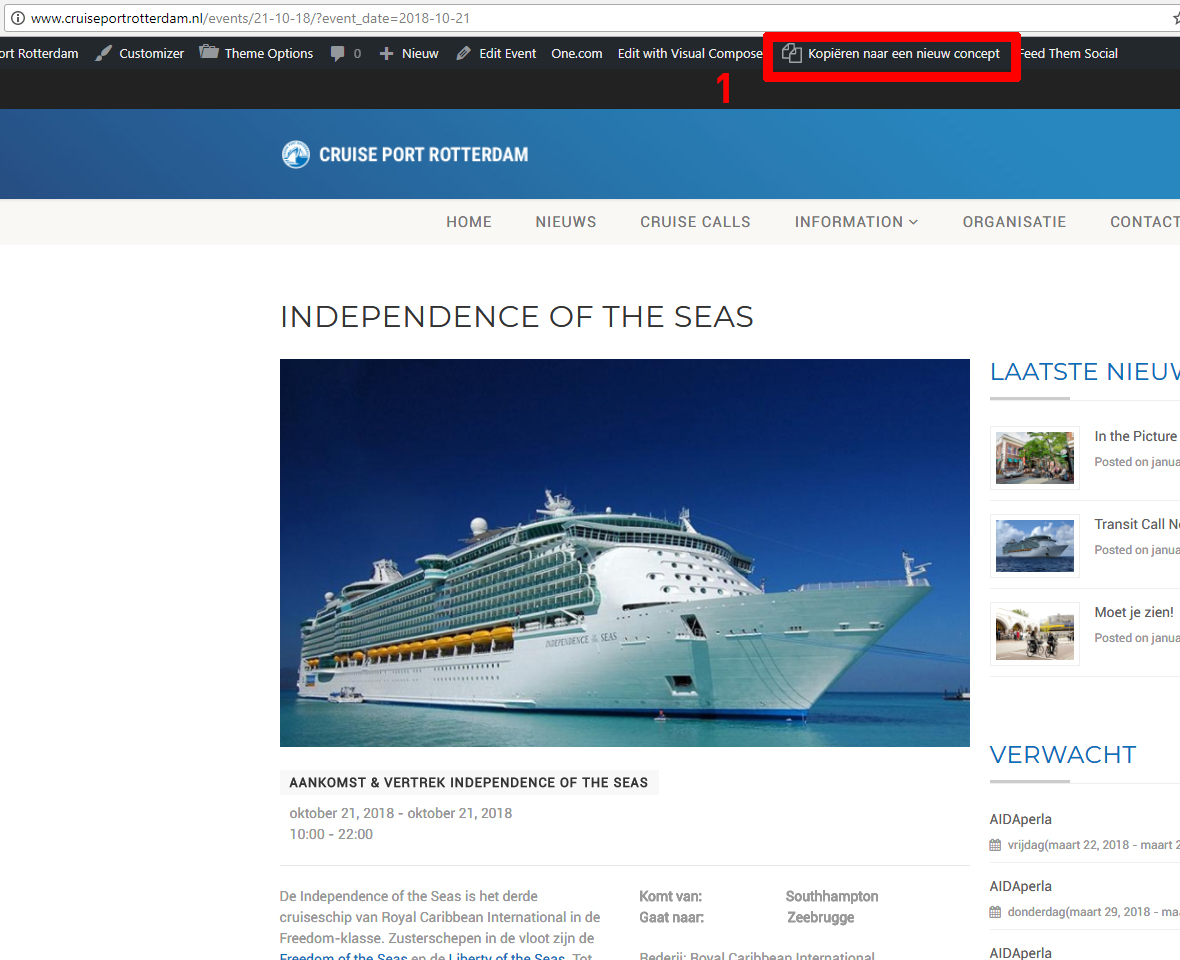
Task: Follow the Freedom of the Seas link
Action: 343,956
